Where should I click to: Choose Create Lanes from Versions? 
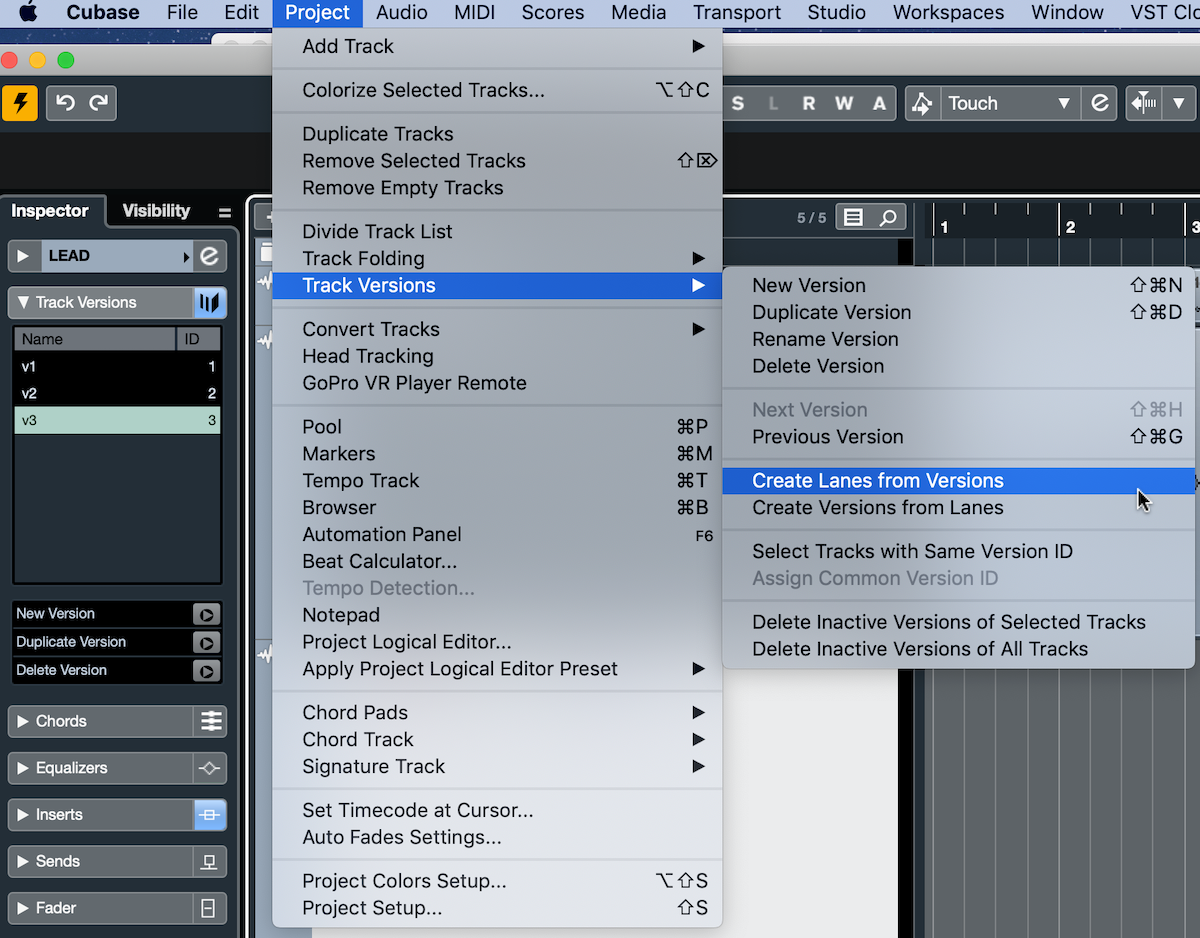pyautogui.click(x=958, y=481)
